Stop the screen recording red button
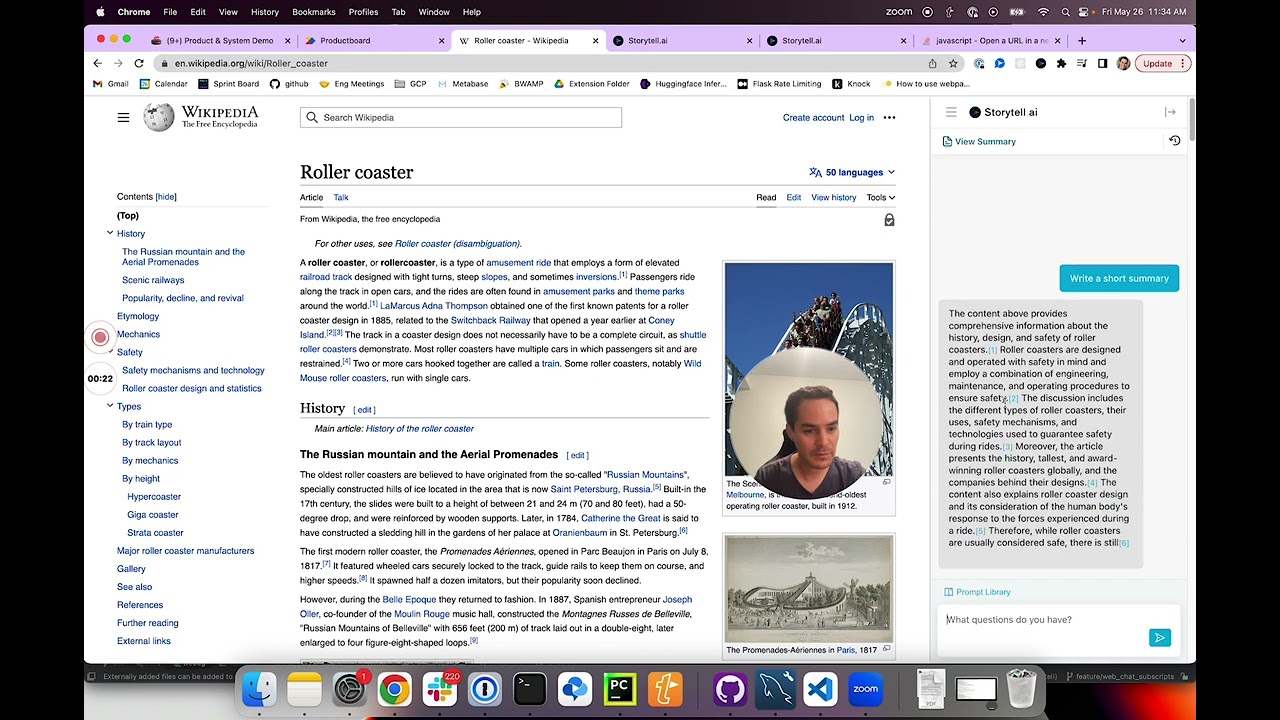The width and height of the screenshot is (1280, 720). click(x=100, y=338)
